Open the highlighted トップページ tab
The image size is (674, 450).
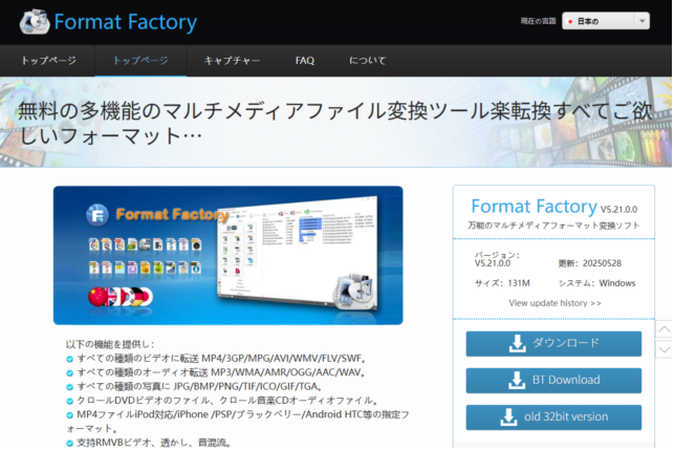click(140, 61)
